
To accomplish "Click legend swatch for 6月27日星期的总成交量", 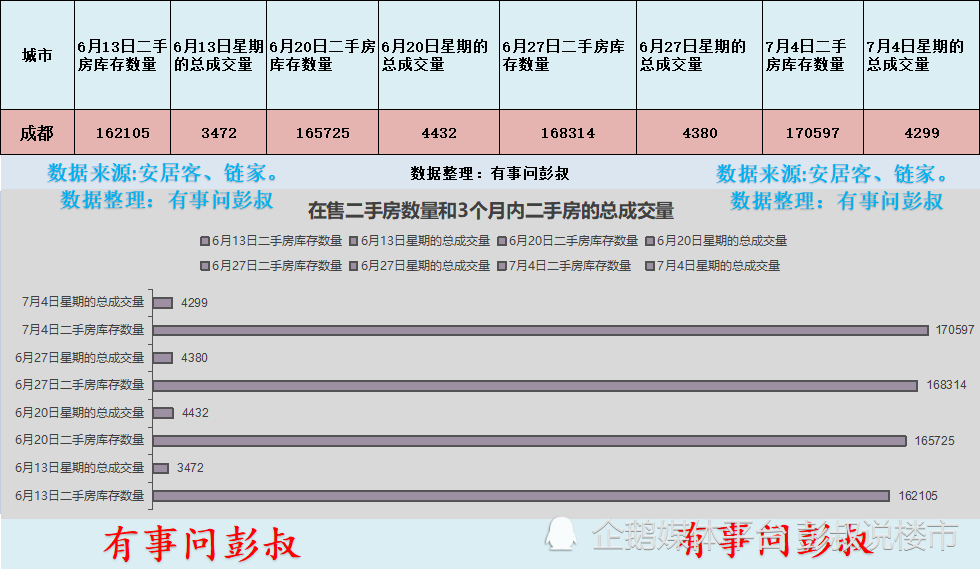I will [x=353, y=266].
